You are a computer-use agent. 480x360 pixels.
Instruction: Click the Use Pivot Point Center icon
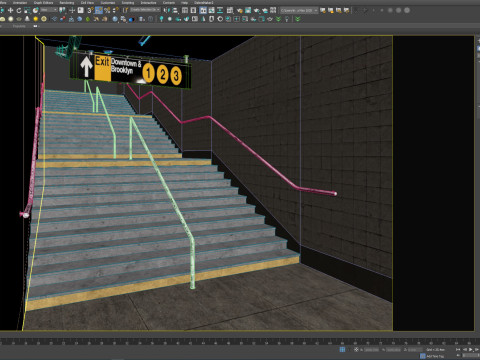click(x=62, y=10)
